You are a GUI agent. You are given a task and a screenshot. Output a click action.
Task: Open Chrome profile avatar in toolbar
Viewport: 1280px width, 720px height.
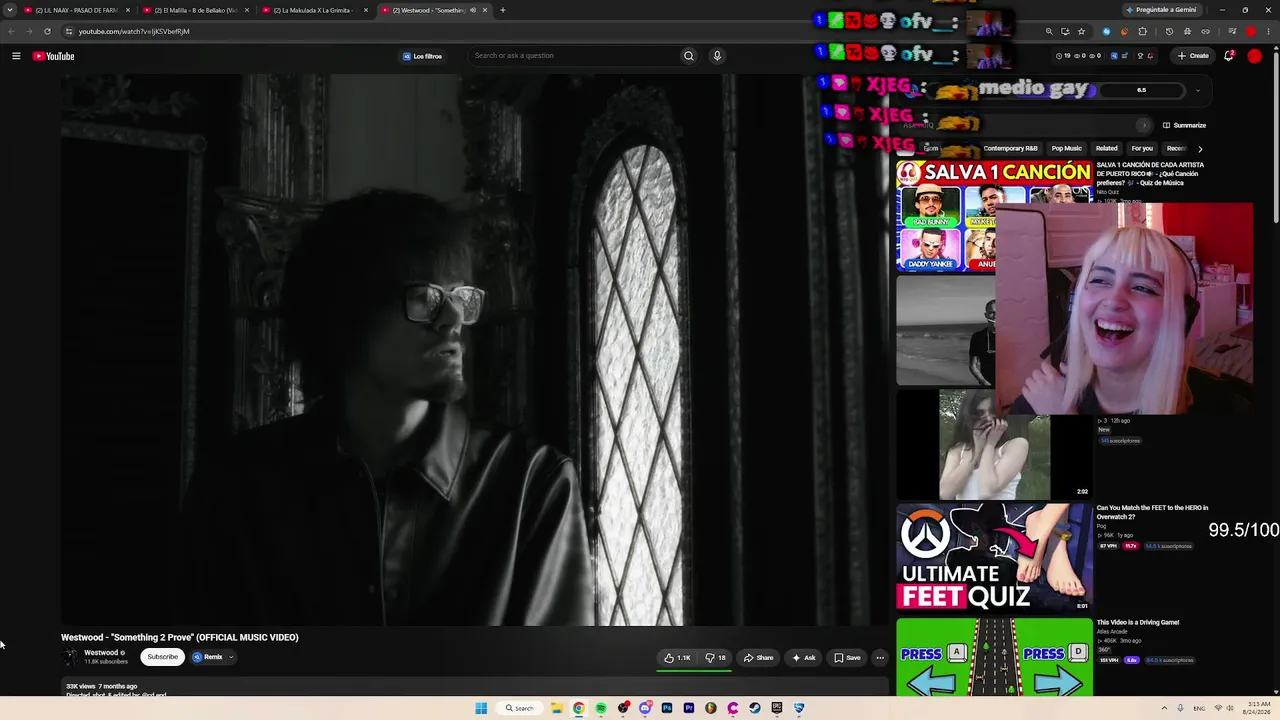[1250, 31]
